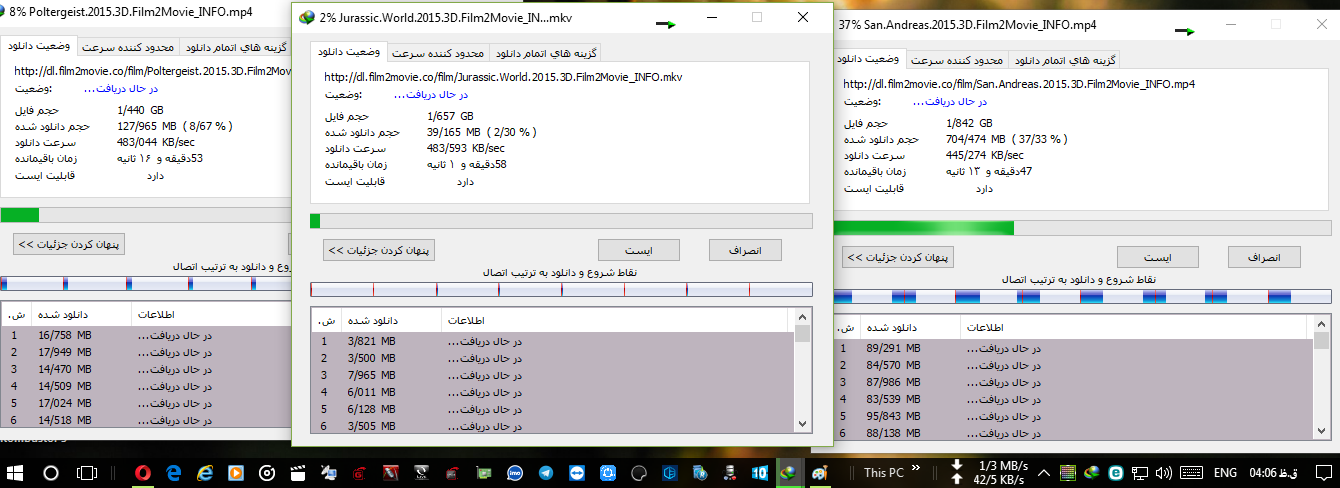1340x488 pixels.
Task: Select وضعیت دانلود tab in Poltergeist window
Action: [41, 46]
